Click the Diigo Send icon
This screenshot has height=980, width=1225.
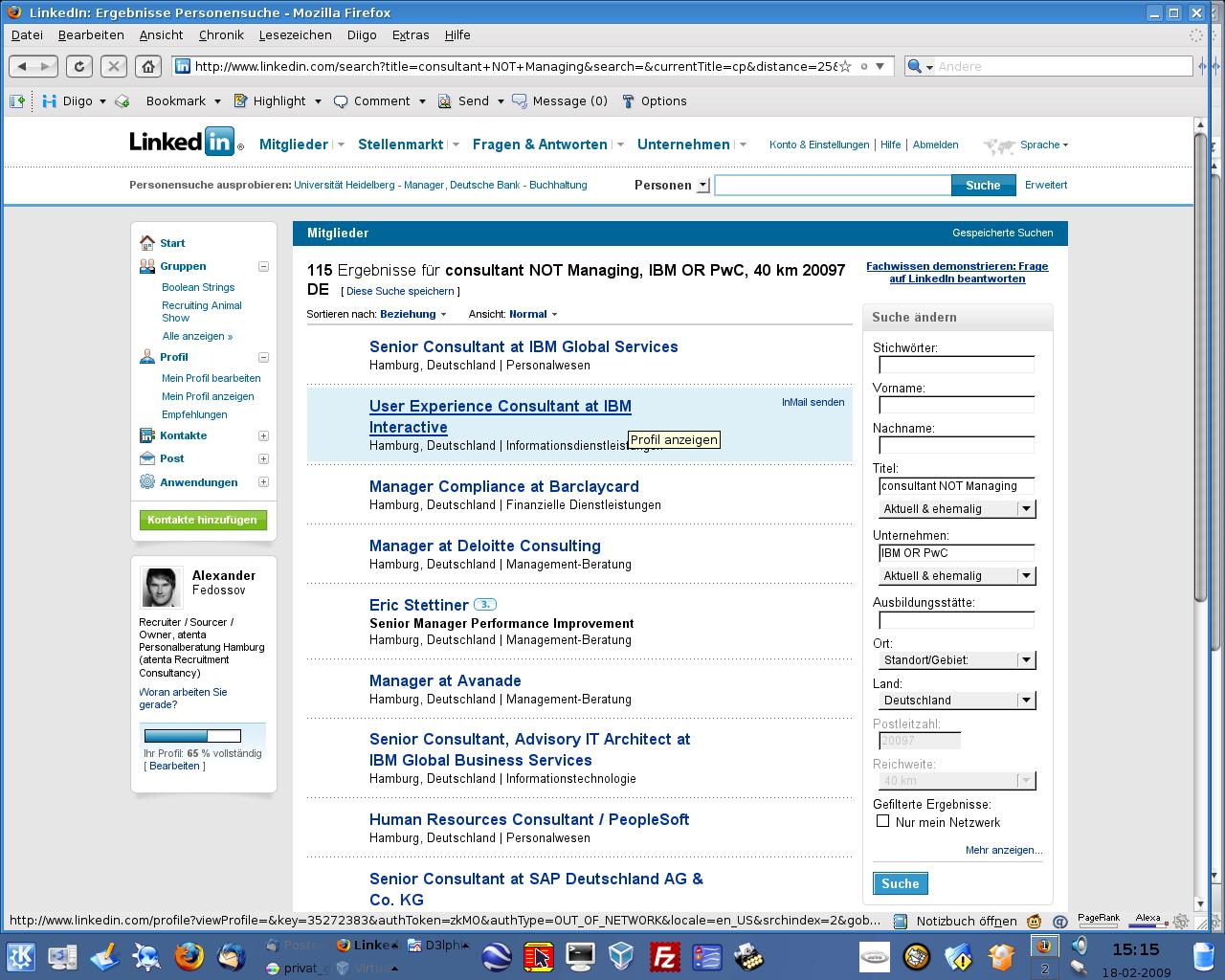point(445,100)
